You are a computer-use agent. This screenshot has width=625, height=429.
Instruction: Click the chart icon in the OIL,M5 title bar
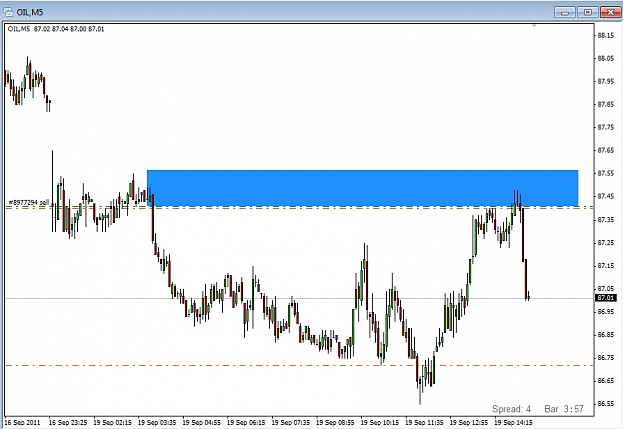coord(8,12)
